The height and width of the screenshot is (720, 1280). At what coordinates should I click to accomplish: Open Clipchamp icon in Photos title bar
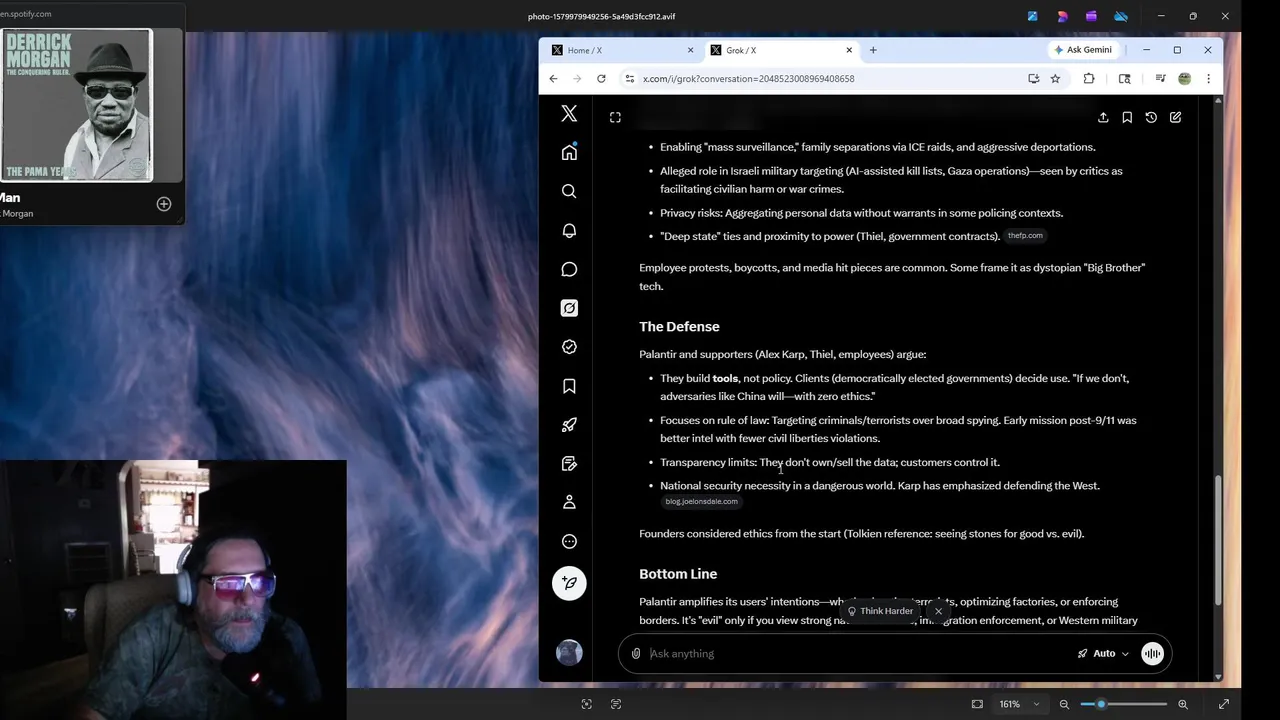click(x=1092, y=16)
